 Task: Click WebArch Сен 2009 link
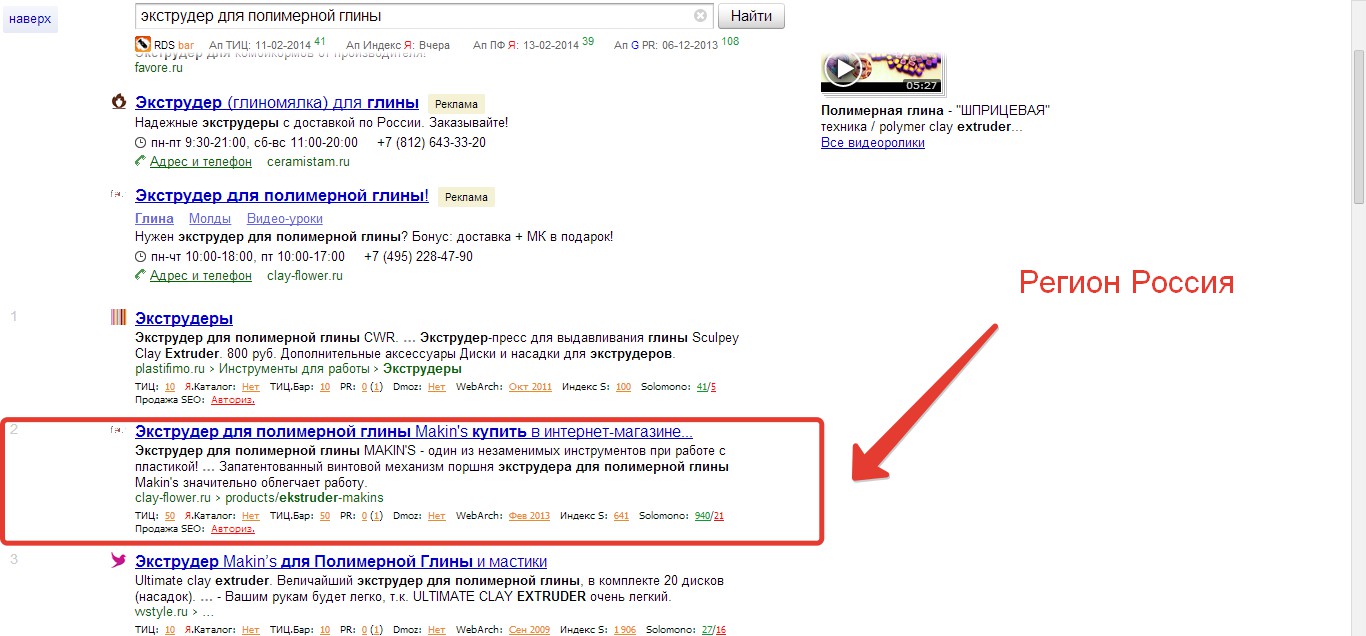click(530, 630)
